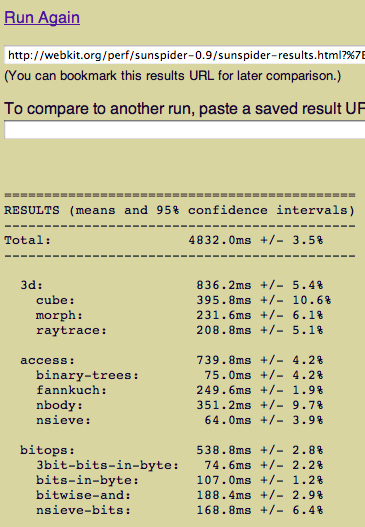The height and width of the screenshot is (527, 365).
Task: Click the +/- 1.2% bits-in-byte confidence value
Action: 292,480
